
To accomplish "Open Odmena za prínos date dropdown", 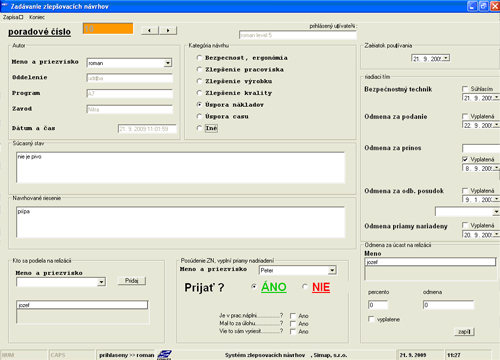I will point(496,168).
